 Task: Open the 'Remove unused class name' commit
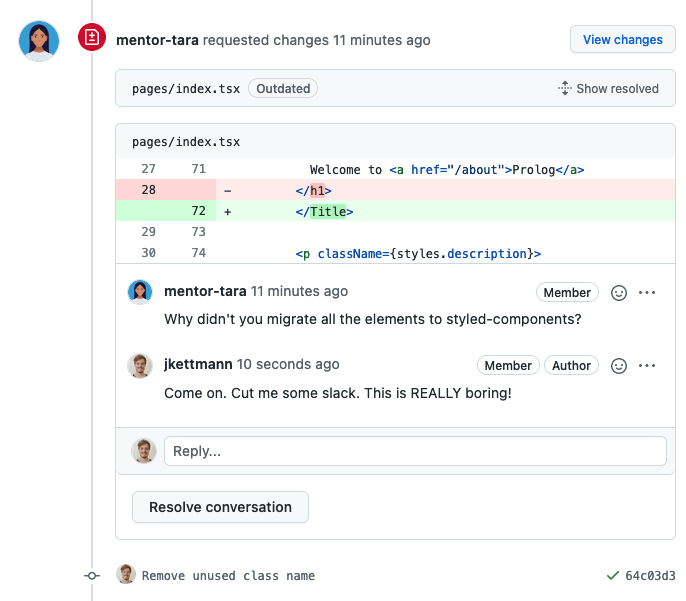coord(228,575)
